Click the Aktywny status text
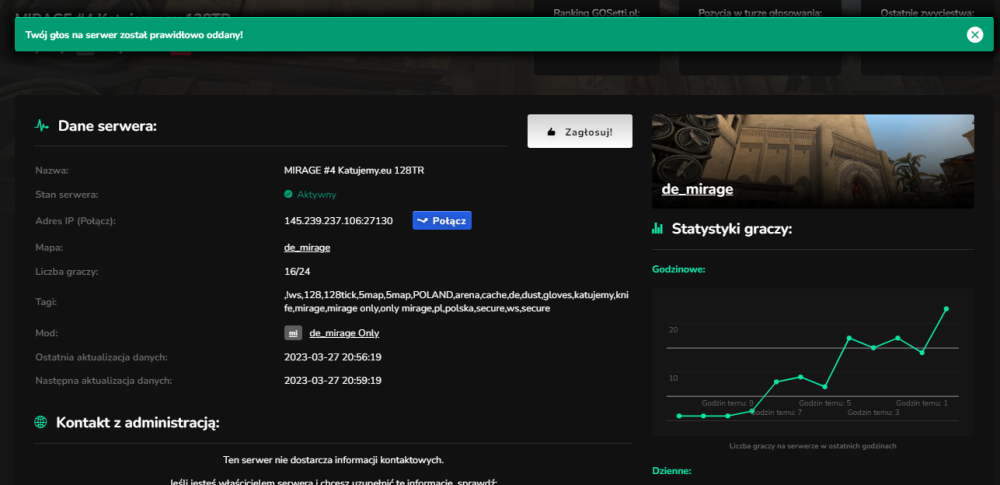The width and height of the screenshot is (1000, 485). 316,195
